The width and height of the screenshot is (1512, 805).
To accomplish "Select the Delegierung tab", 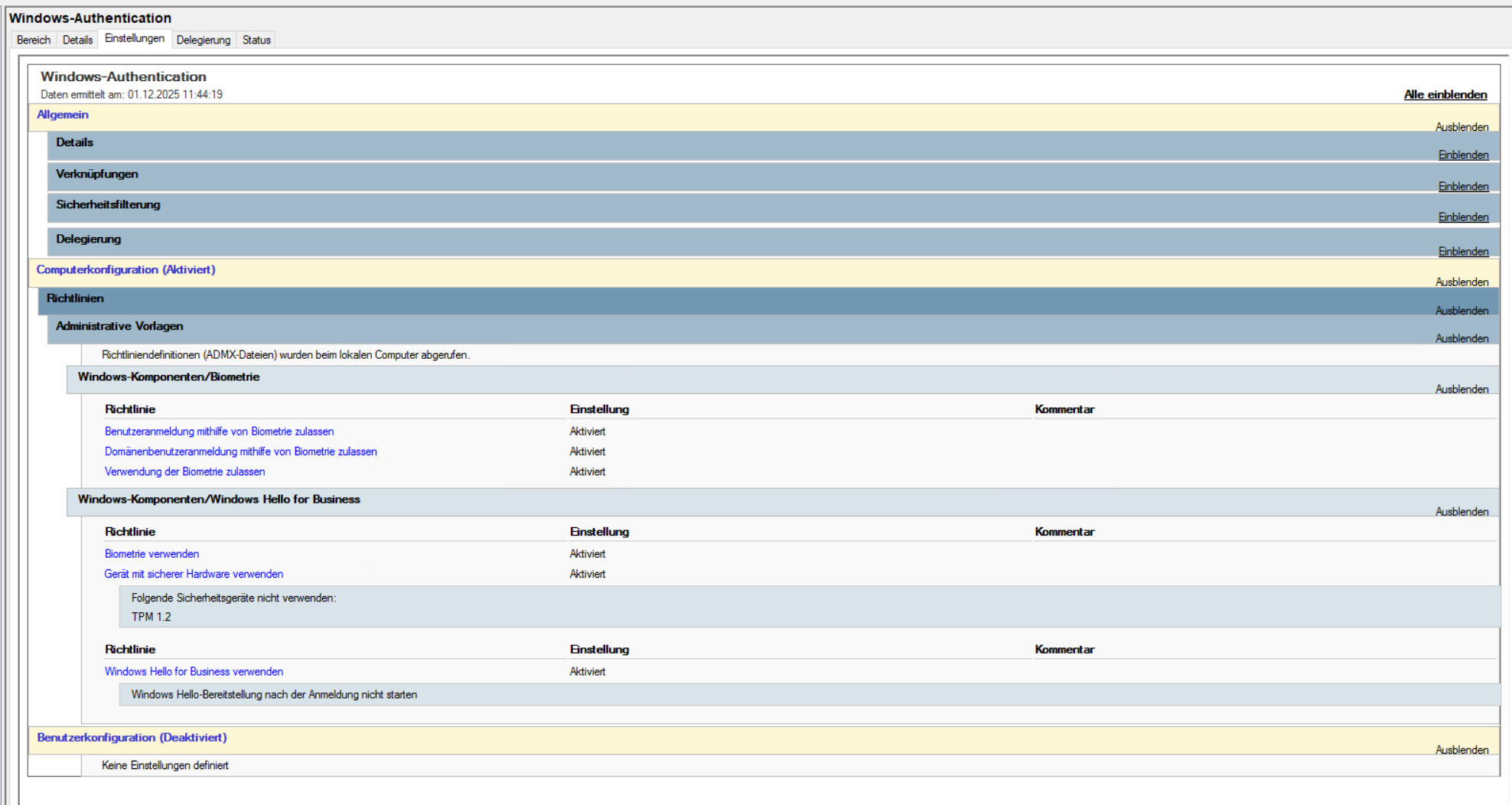I will coord(203,40).
